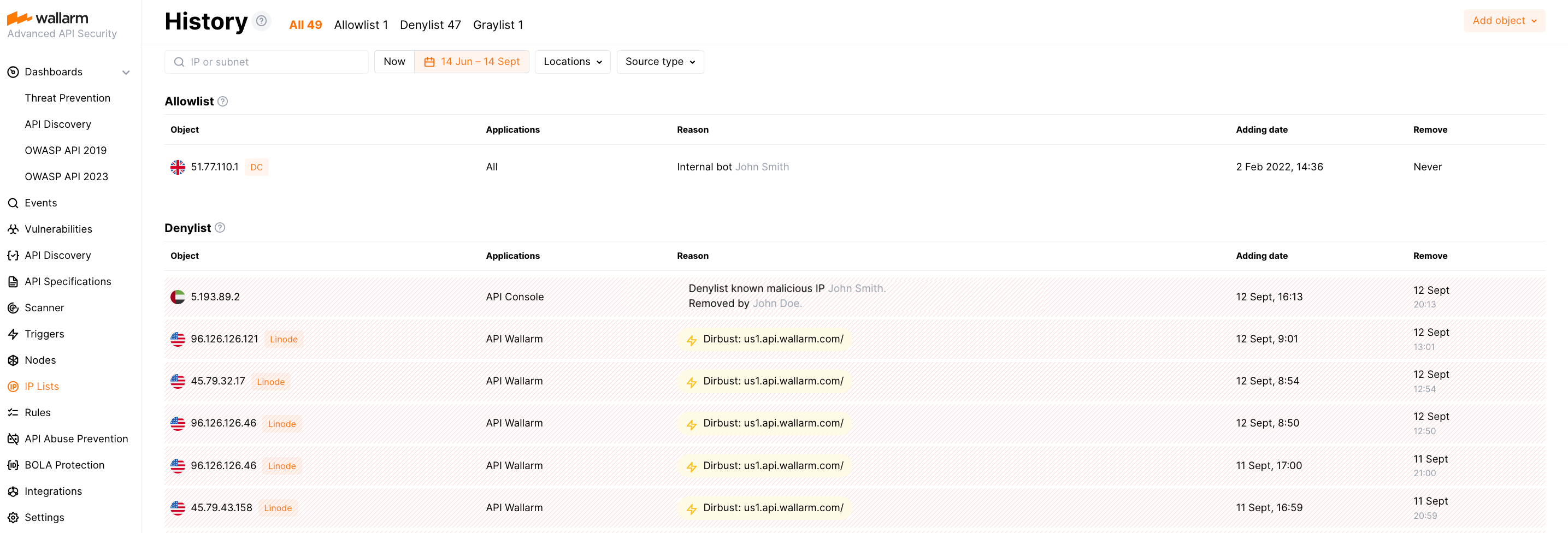The width and height of the screenshot is (1568, 533).
Task: Click the help icon beside Denylist heading
Action: [x=220, y=228]
